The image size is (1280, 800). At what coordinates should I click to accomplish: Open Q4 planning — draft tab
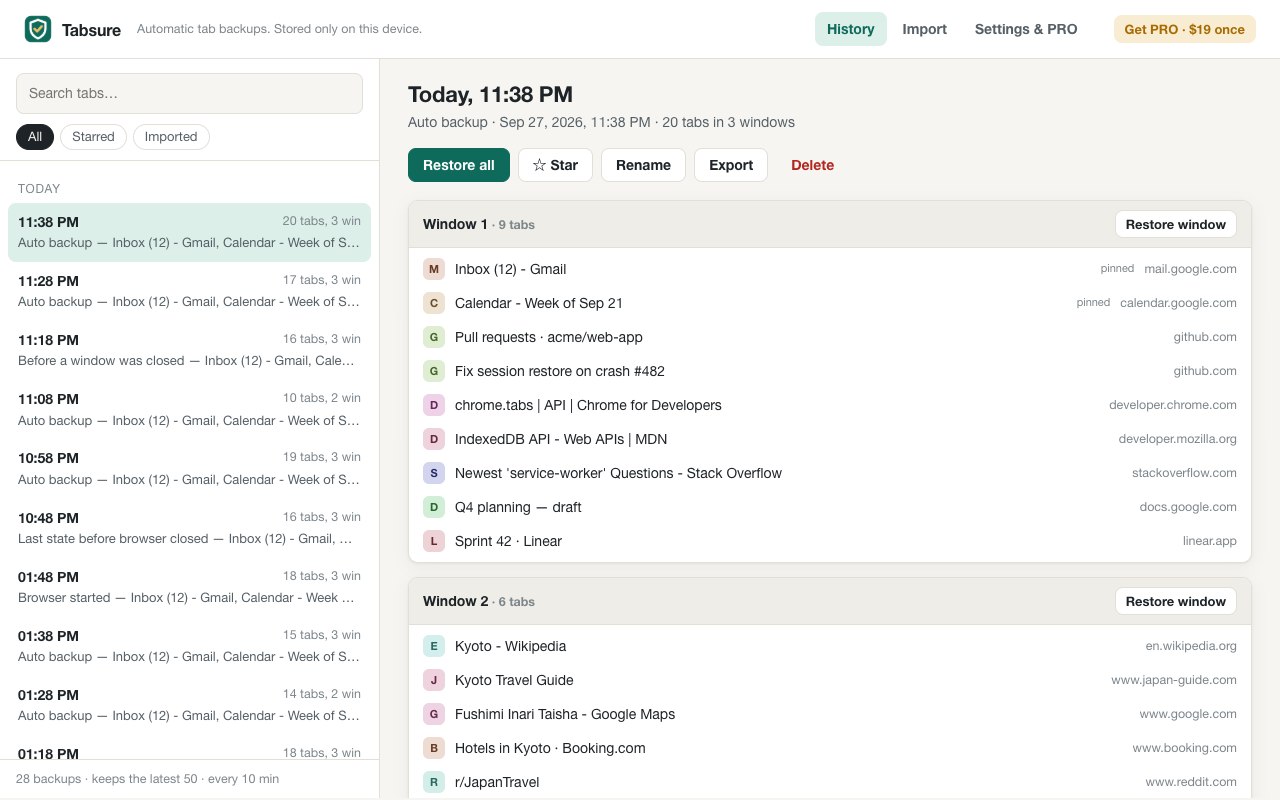[x=518, y=507]
